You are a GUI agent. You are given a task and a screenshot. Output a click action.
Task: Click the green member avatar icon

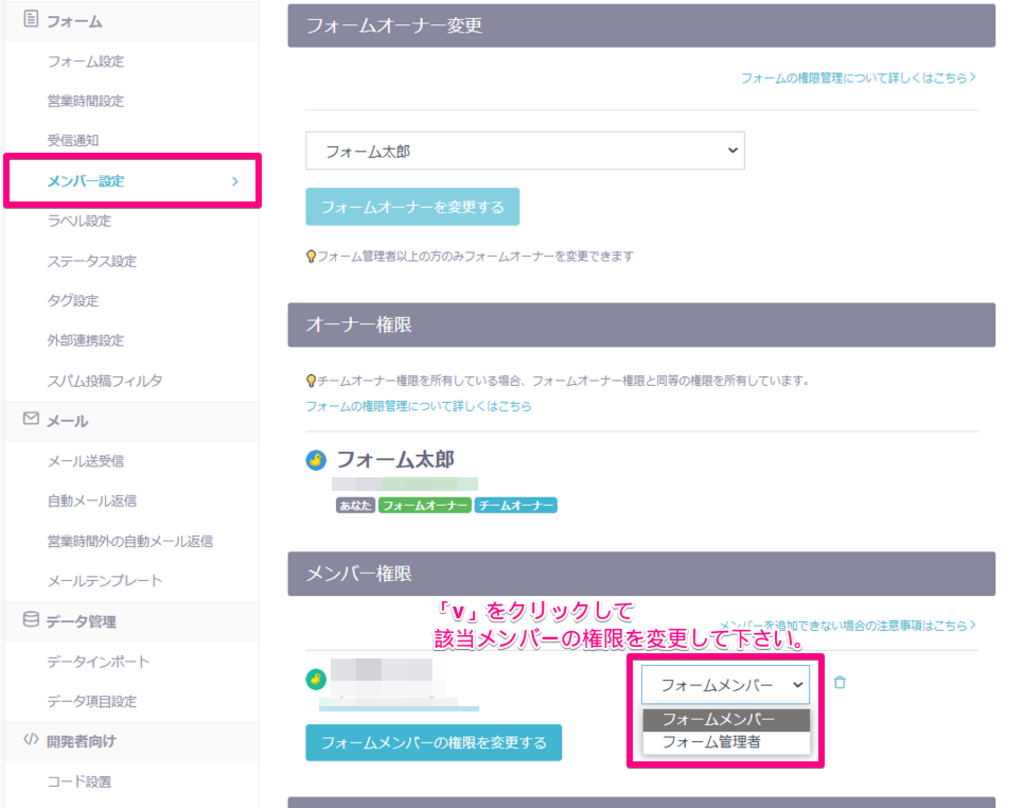click(x=316, y=680)
